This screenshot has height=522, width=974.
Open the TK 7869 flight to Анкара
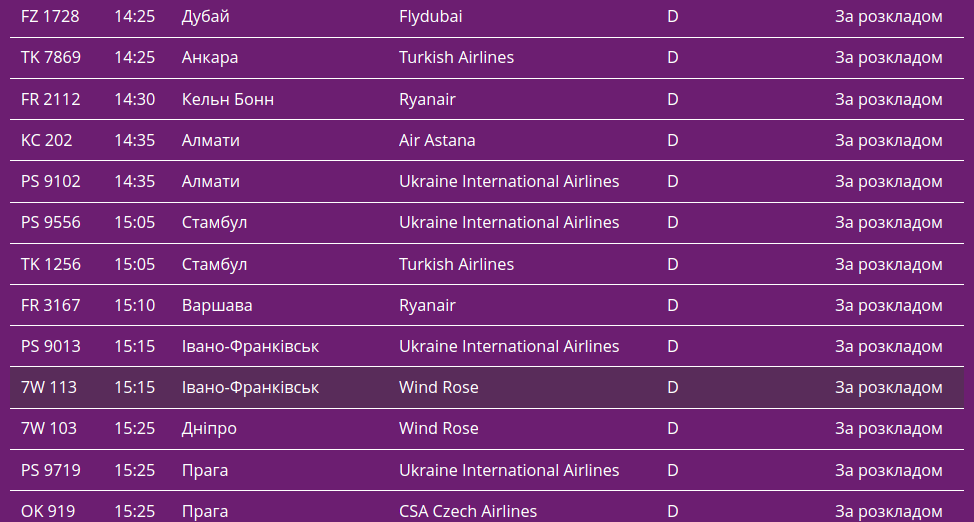point(51,58)
